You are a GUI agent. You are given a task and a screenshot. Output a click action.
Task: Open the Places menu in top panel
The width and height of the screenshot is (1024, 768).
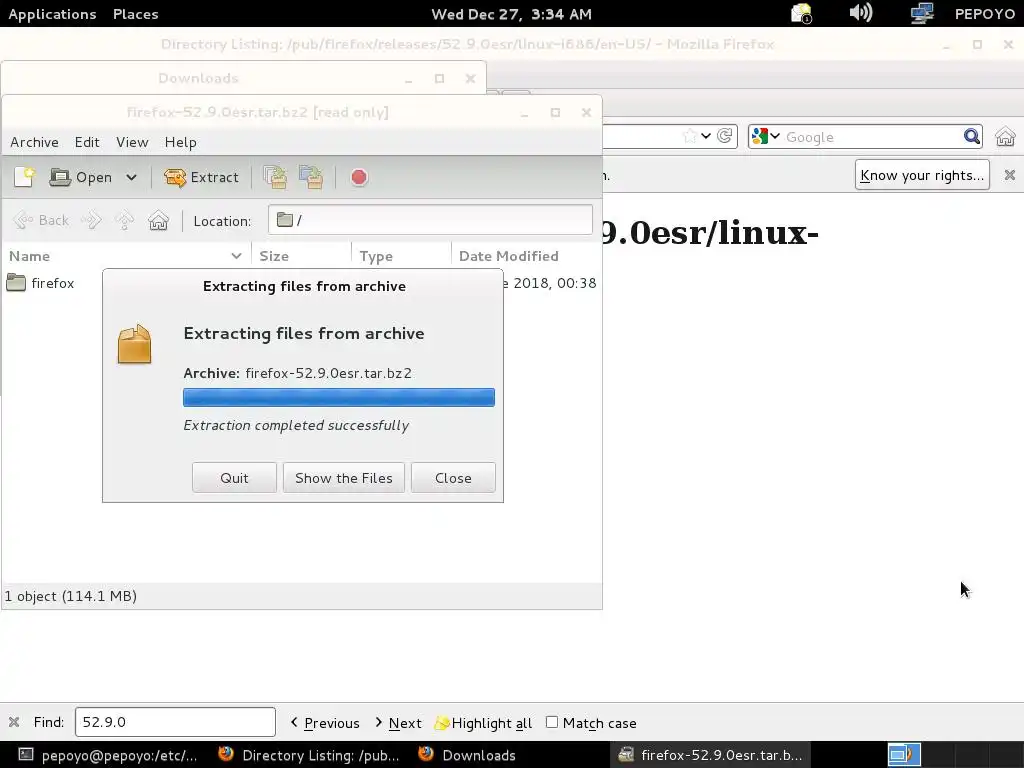pos(136,14)
